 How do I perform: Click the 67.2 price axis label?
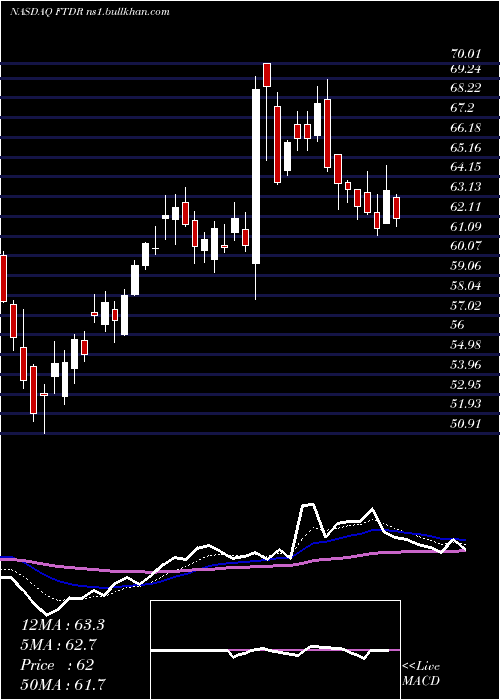coord(462,108)
